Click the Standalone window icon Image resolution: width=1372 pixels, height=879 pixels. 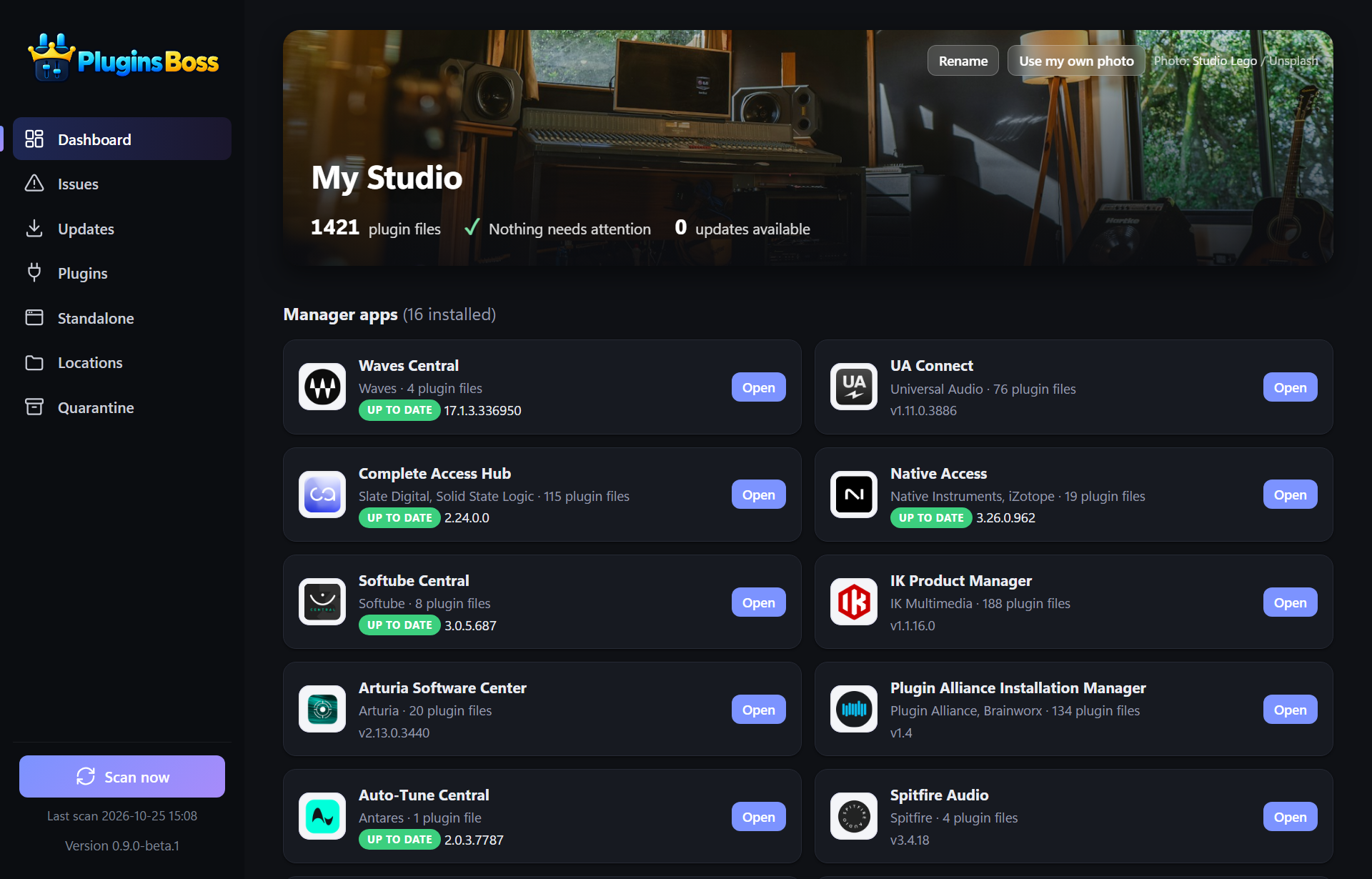(x=34, y=318)
